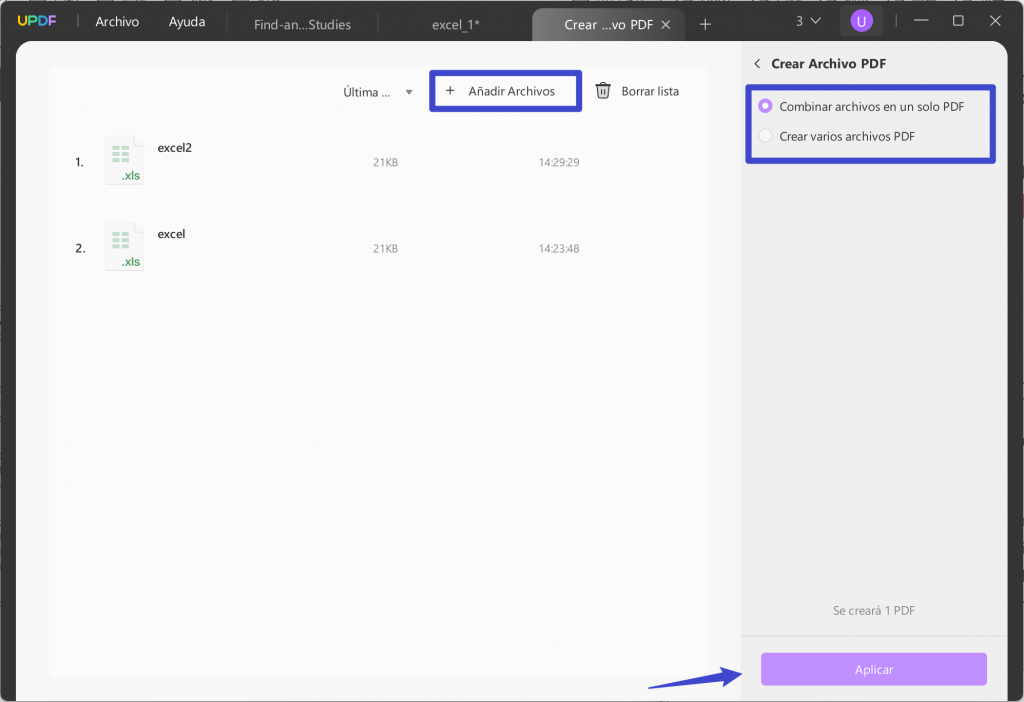Image resolution: width=1024 pixels, height=702 pixels.
Task: Clear the list with Borrar lista
Action: 650,90
